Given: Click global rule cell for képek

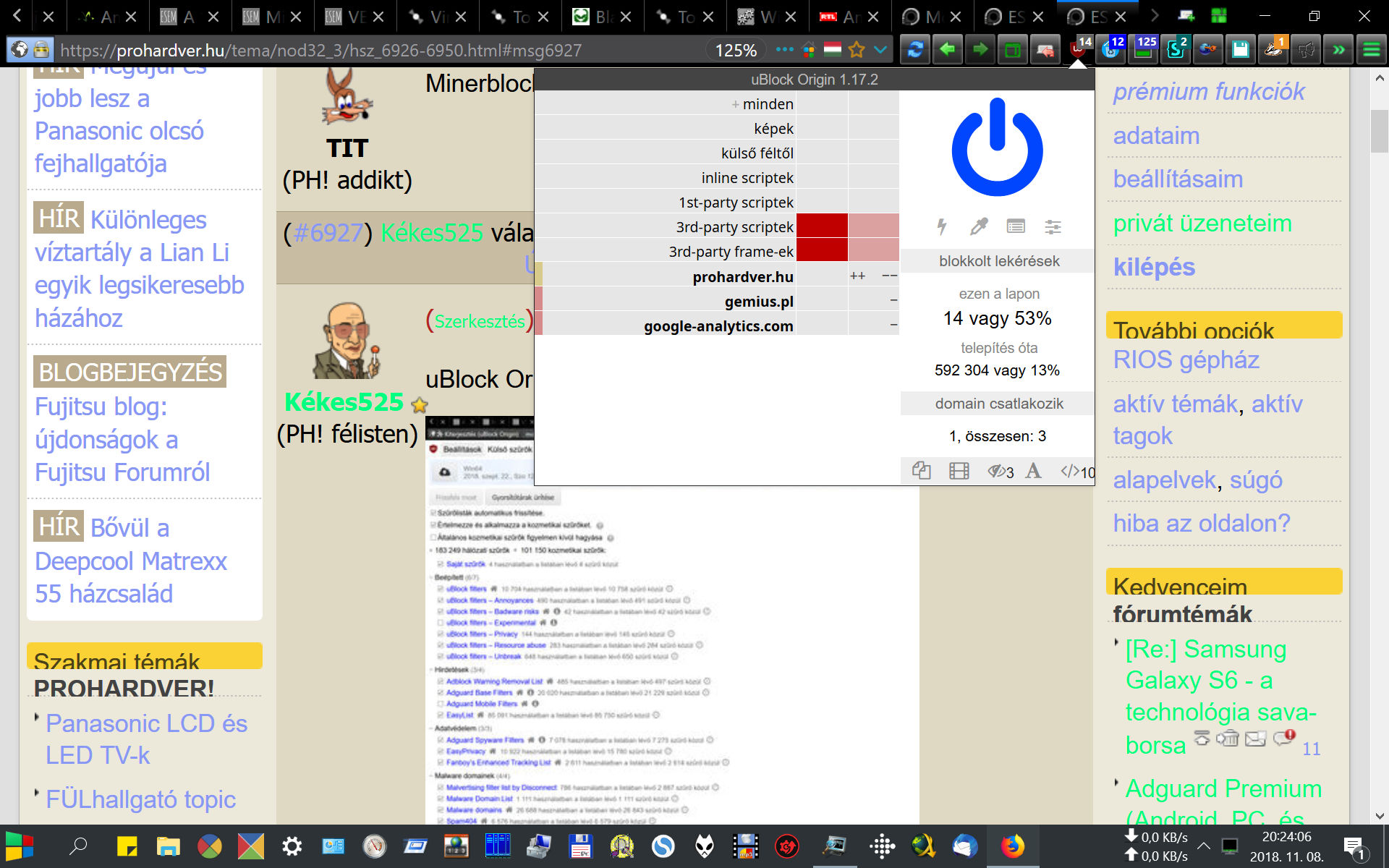Looking at the screenshot, I should 822,128.
